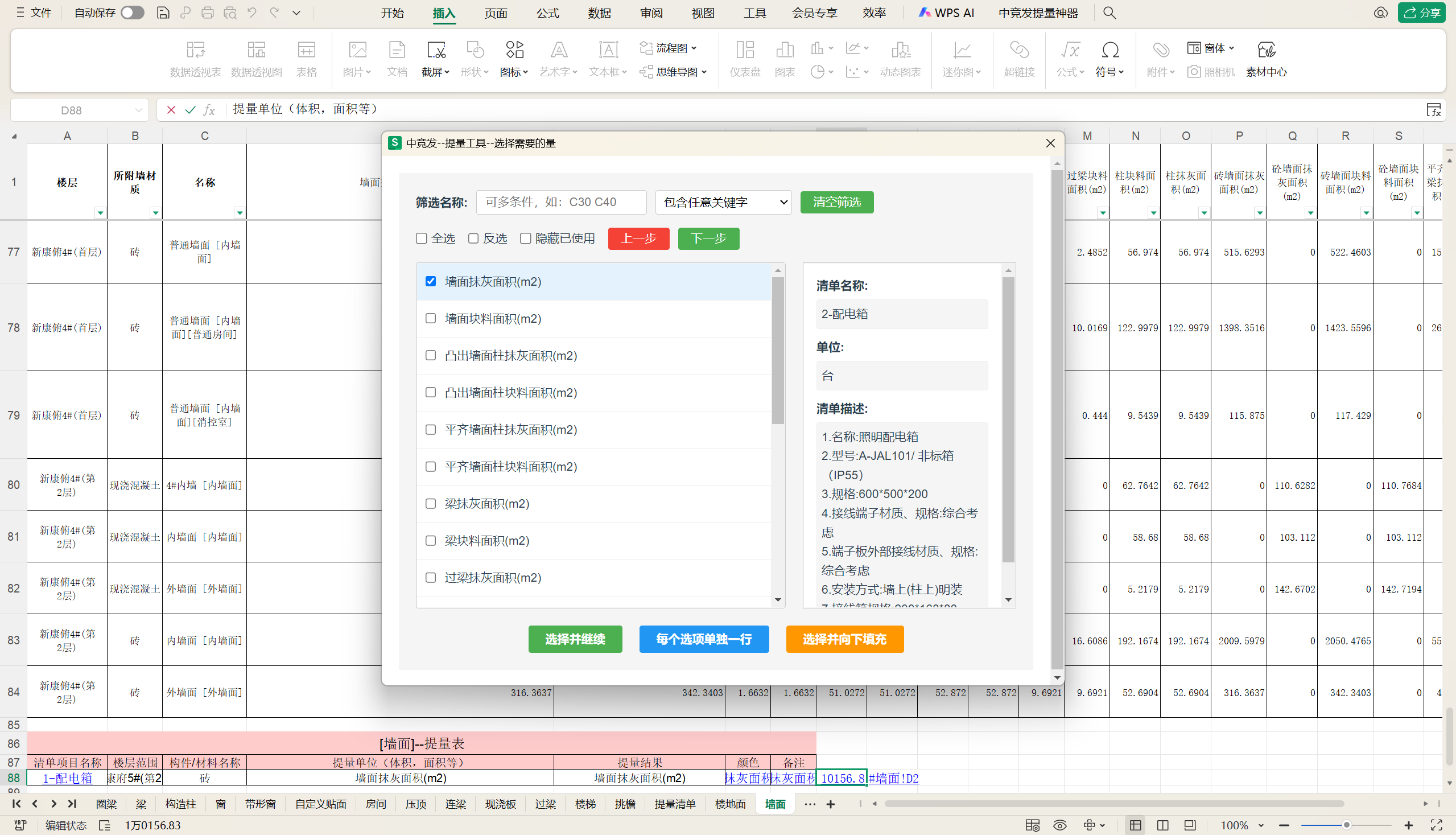Click the save icon in quick toolbar

click(163, 13)
